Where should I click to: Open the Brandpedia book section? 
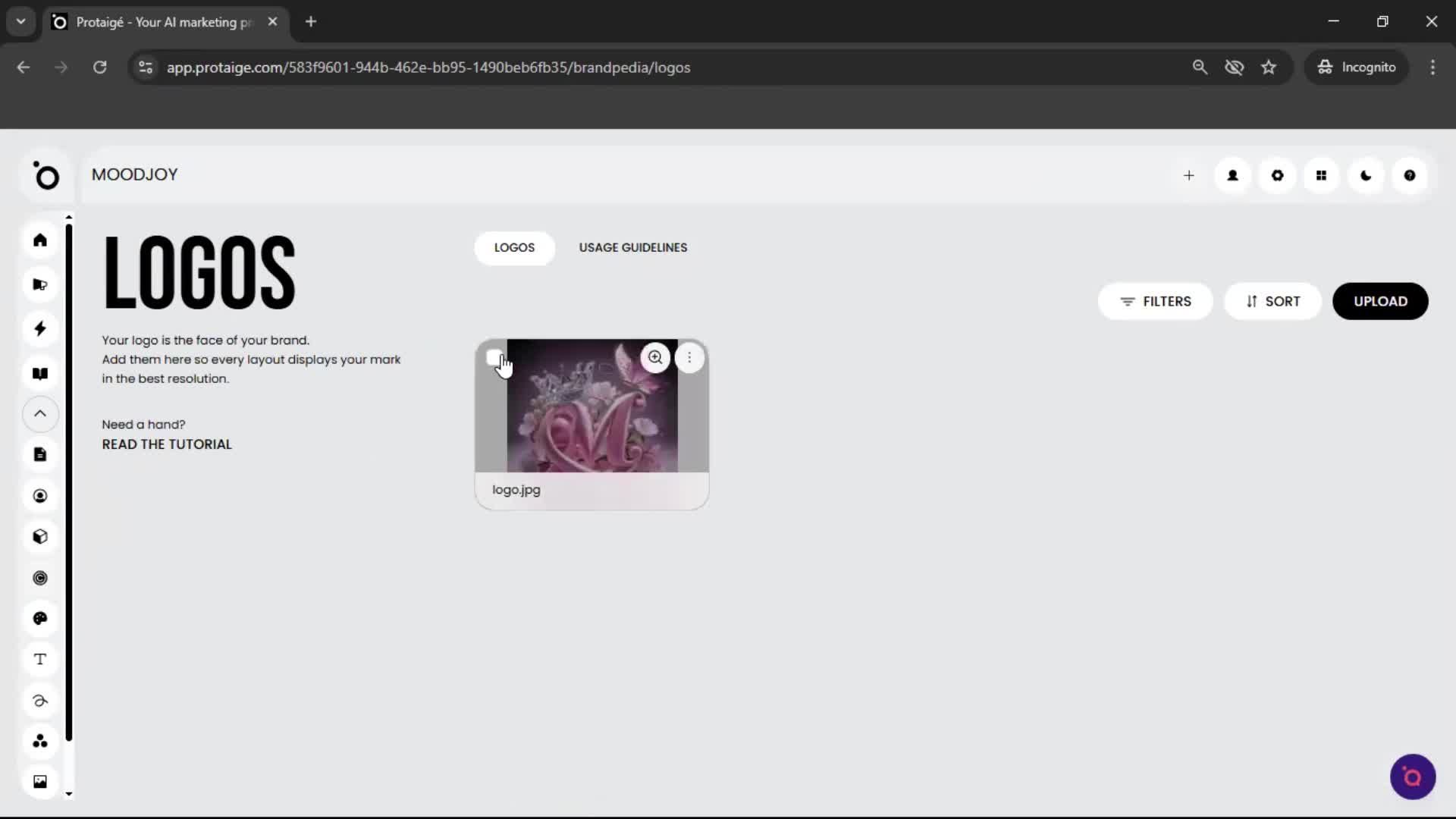(x=39, y=374)
